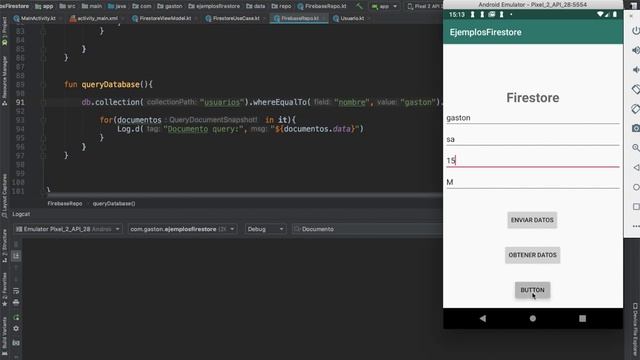Tap Android recents square on phone
Viewport: 640px width, 360px height.
[582, 318]
